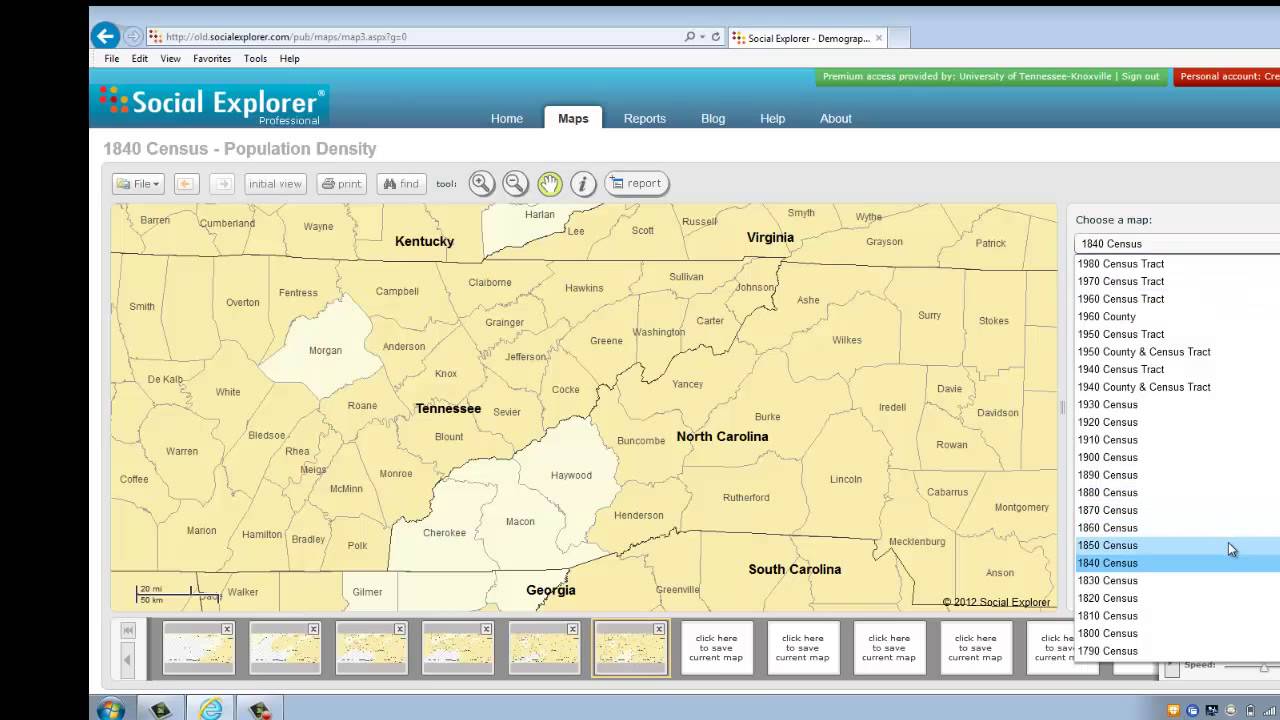Select the Pan hand tool
Viewport: 1280px width, 720px height.
tap(549, 183)
